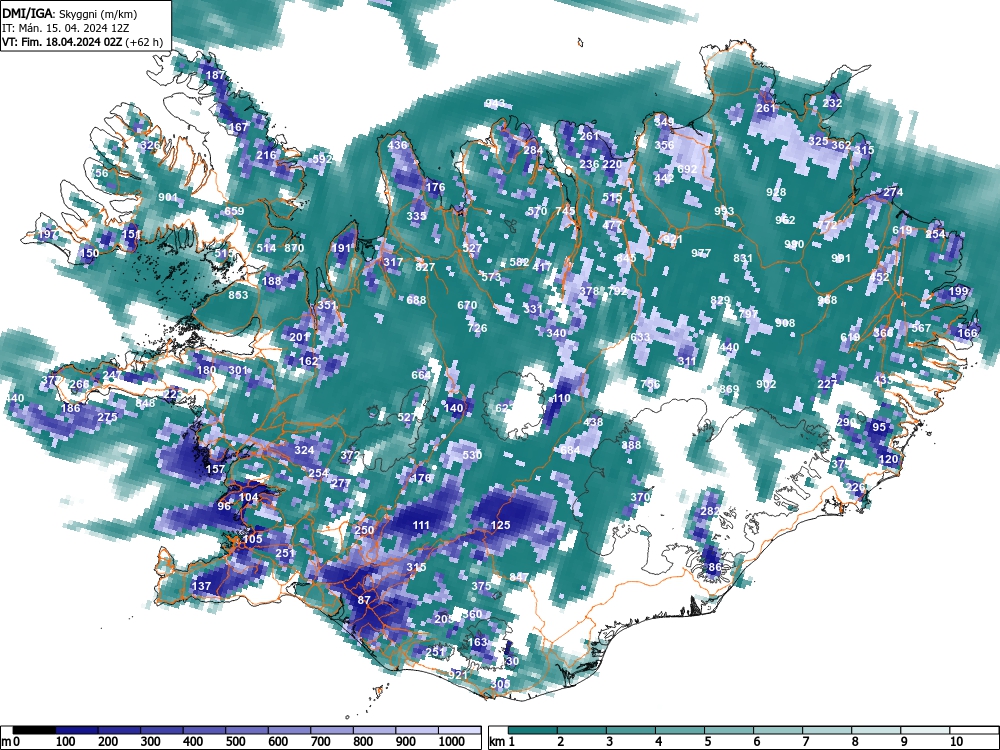
Task: Click the map value 305 on the south coast
Action: (501, 683)
